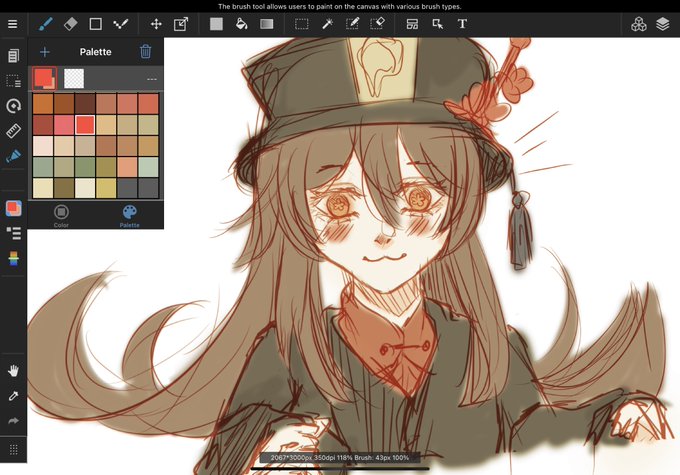Switch to the Palette tab
The height and width of the screenshot is (475, 680).
point(129,216)
